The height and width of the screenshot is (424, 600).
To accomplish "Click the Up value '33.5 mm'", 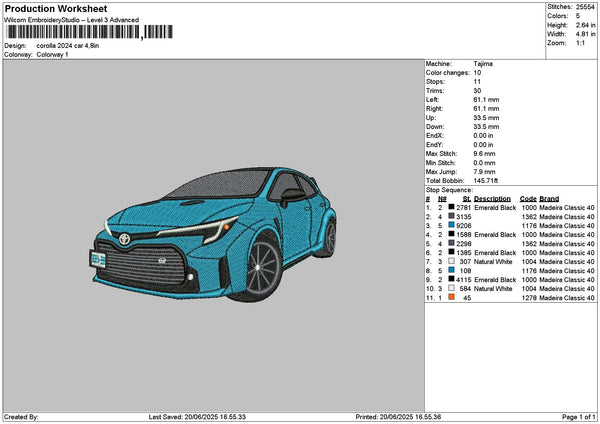I will coord(486,118).
